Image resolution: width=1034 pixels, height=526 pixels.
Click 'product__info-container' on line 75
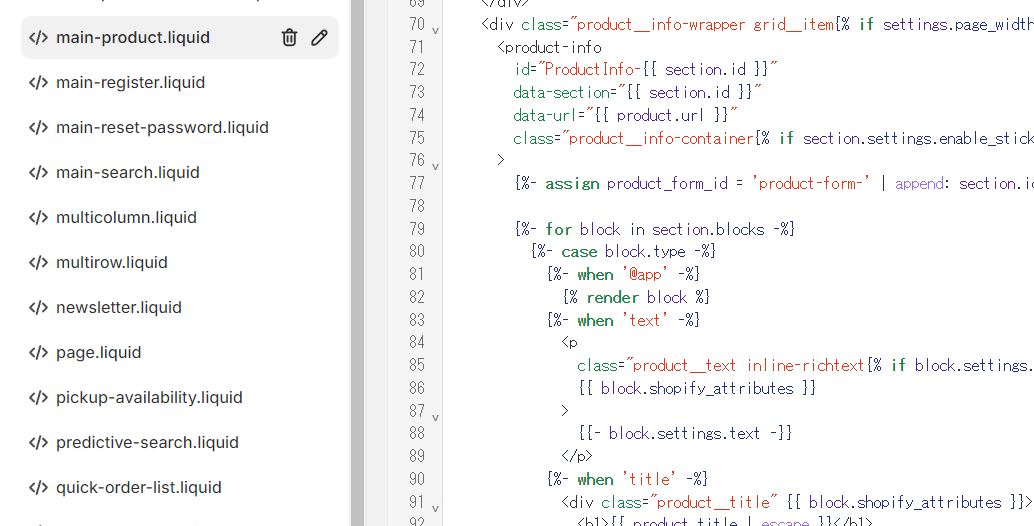tap(661, 138)
